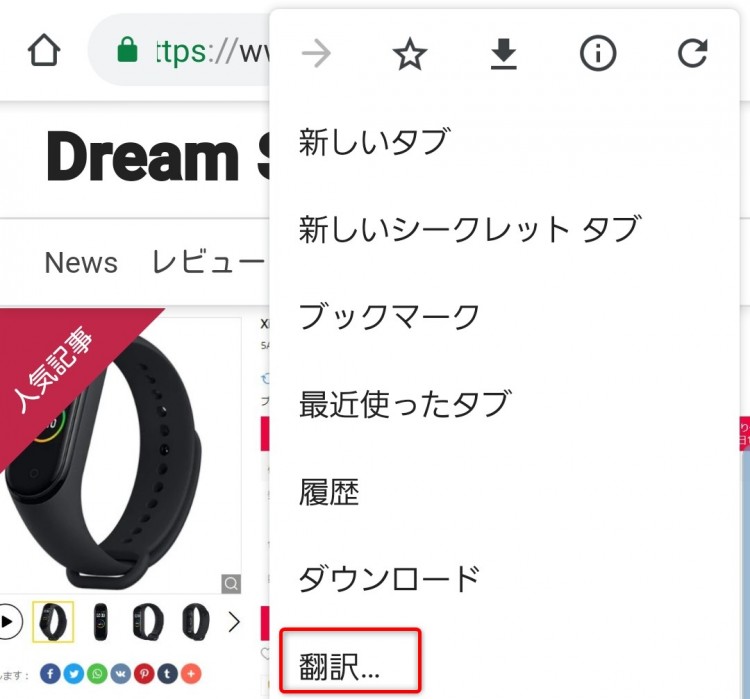The height and width of the screenshot is (699, 750).
Task: Share via the Facebook icon
Action: 50,674
